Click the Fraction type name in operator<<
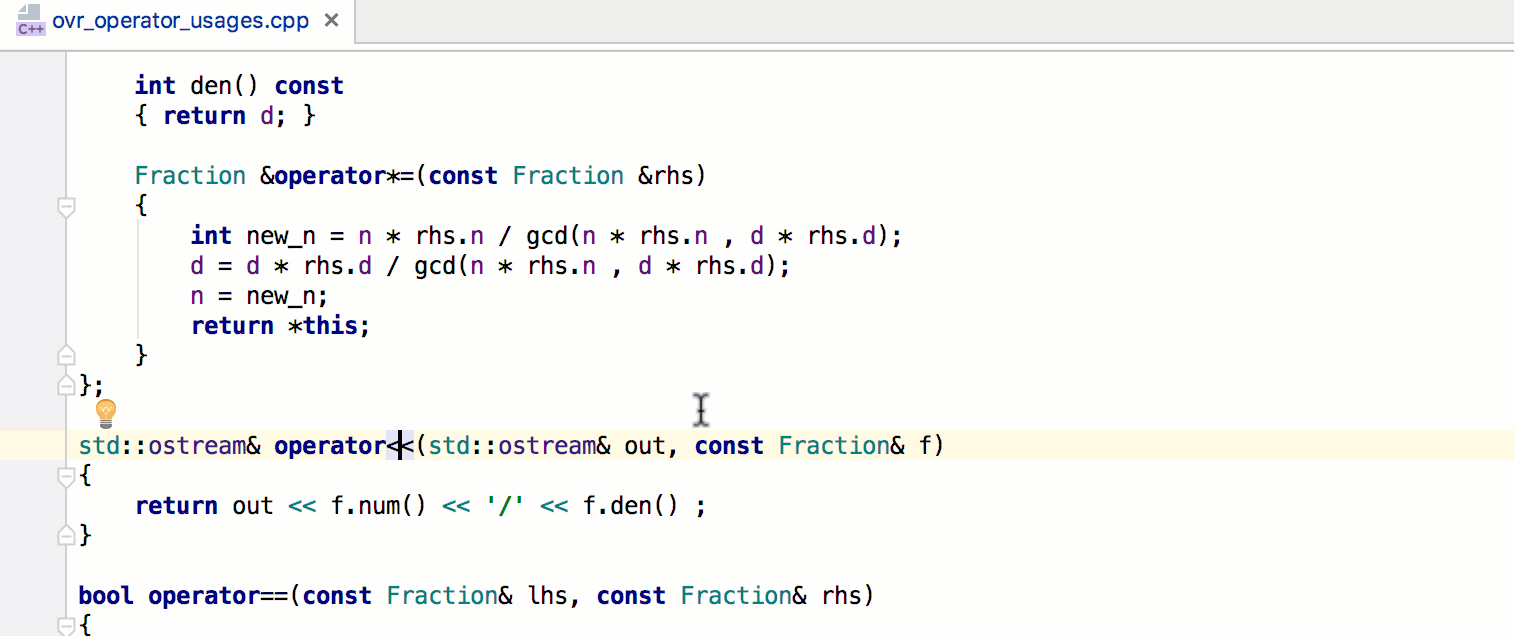The height and width of the screenshot is (636, 1514). [x=833, y=445]
